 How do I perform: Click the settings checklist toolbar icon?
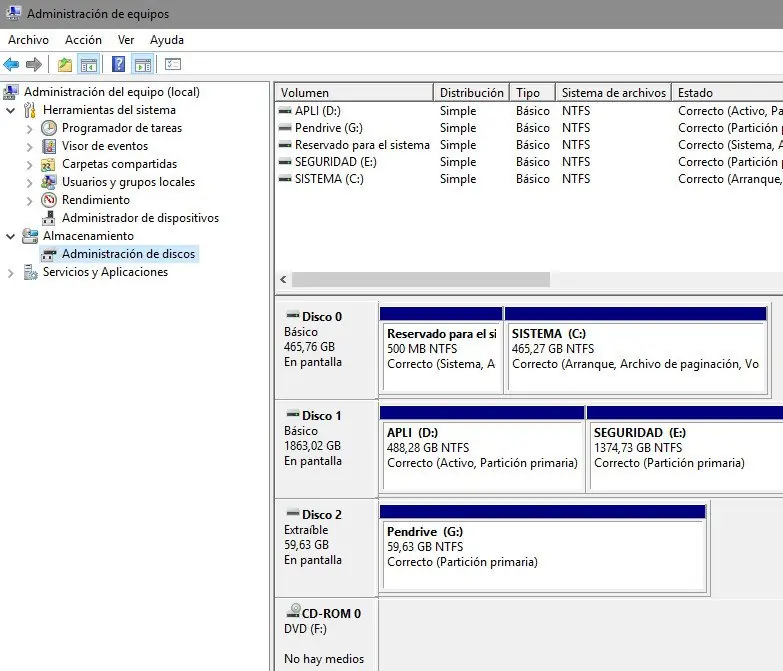click(x=173, y=64)
